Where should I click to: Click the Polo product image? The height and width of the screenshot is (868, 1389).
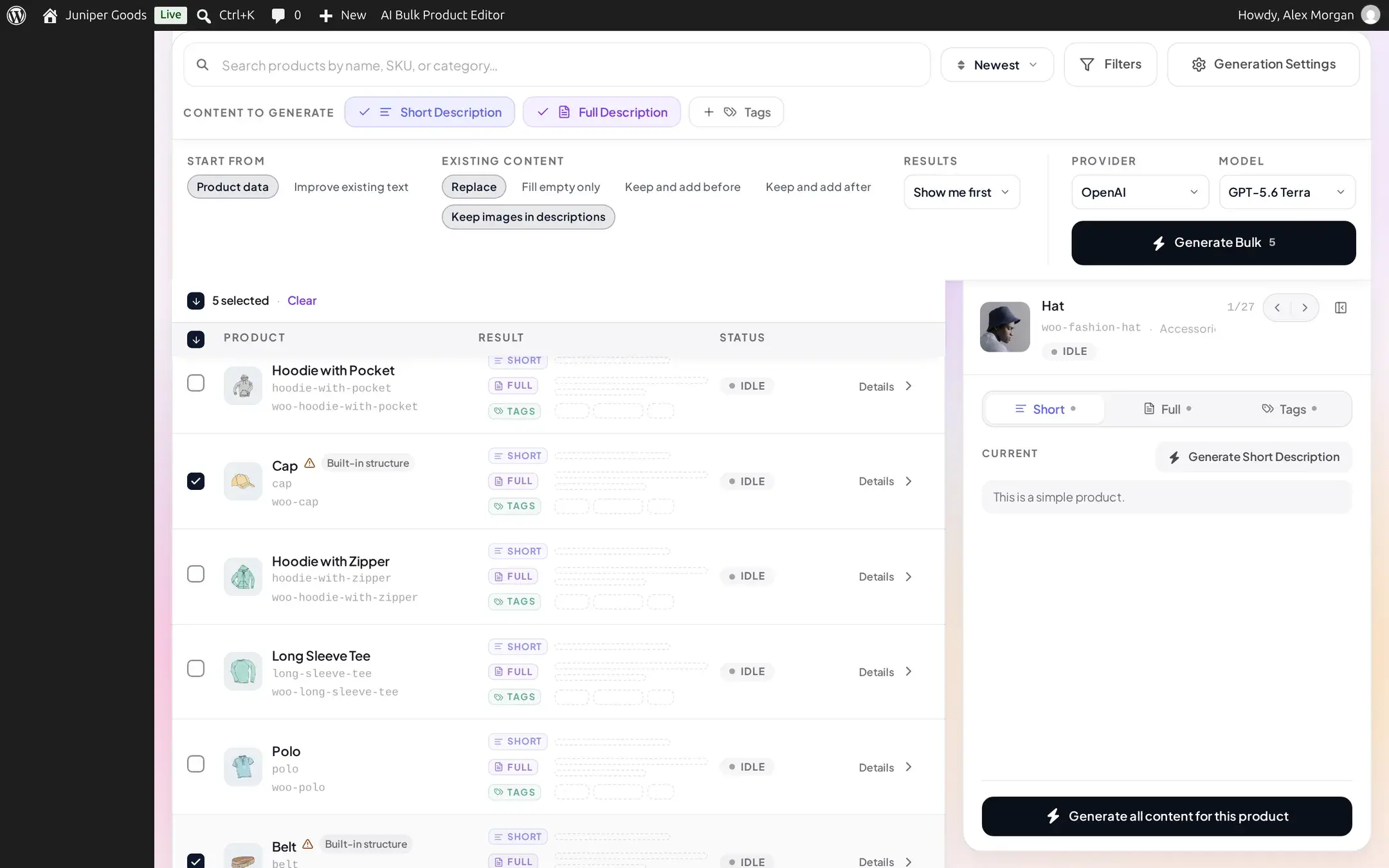coord(243,766)
